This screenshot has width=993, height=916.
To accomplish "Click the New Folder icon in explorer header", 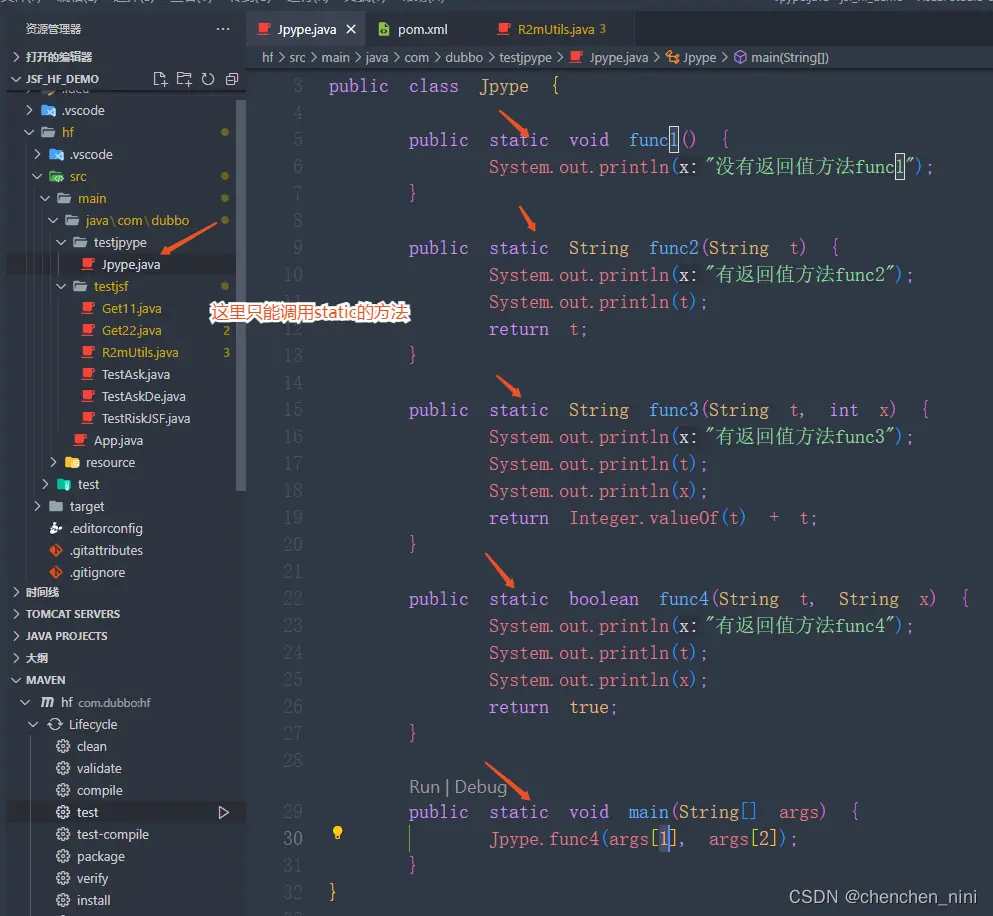I will (x=184, y=79).
